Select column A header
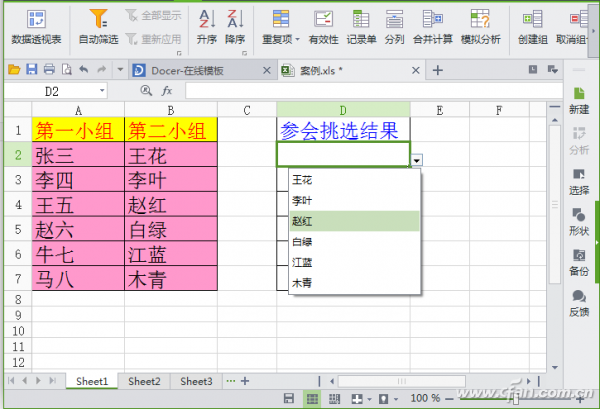Viewport: 600px width, 409px height. [x=78, y=111]
